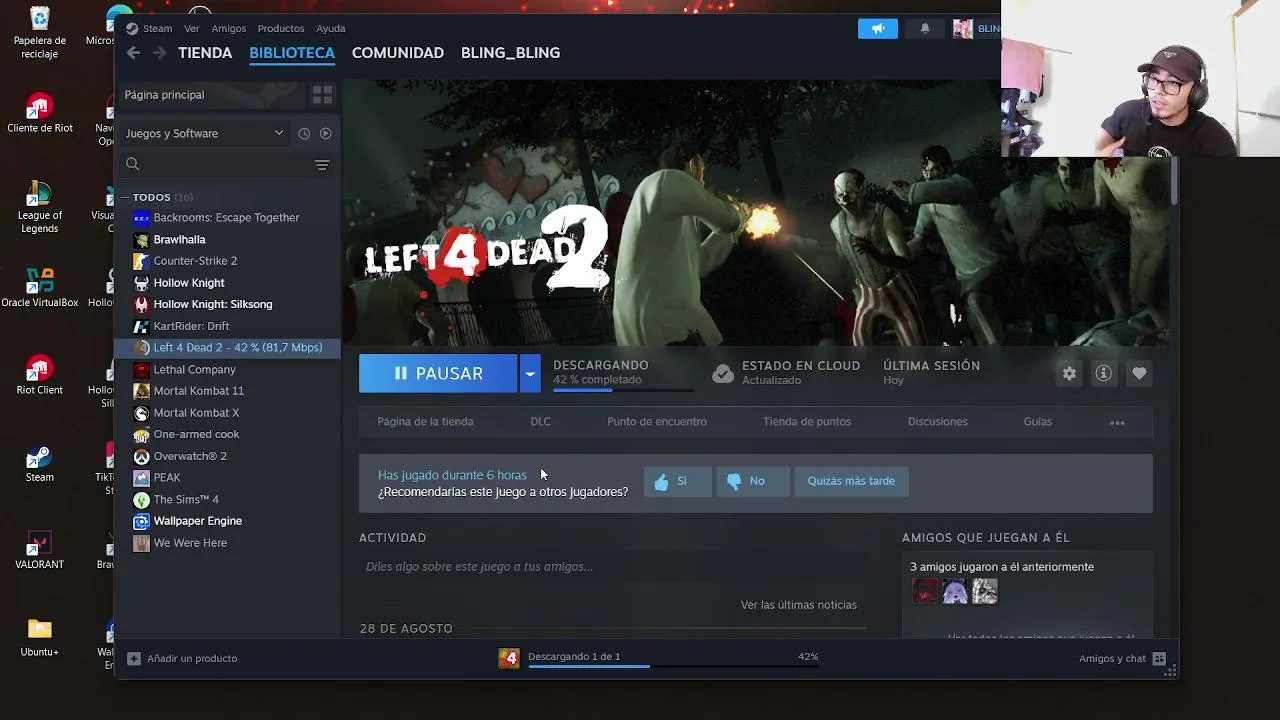Click the Steam announcements megaphone icon

[878, 28]
